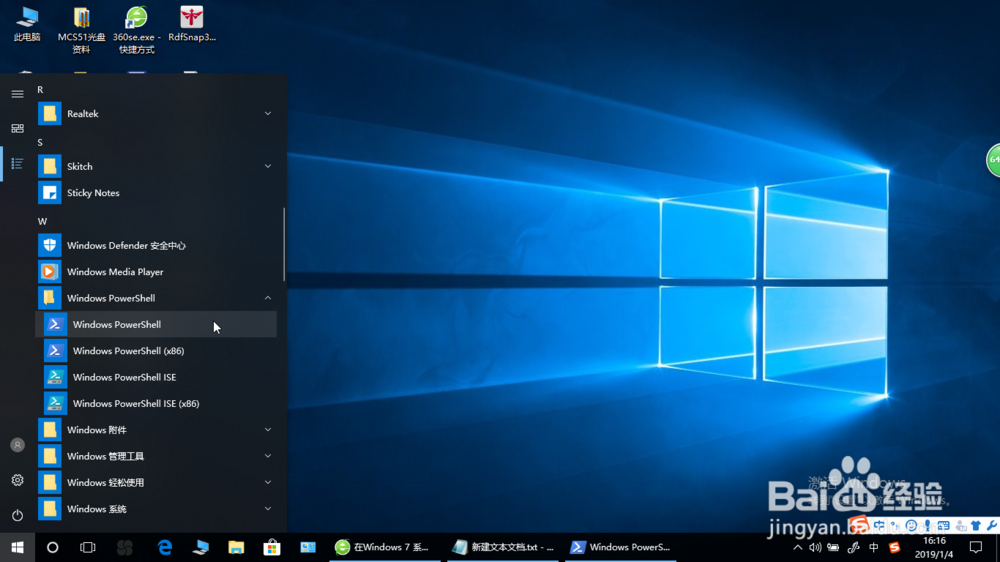Open the control panel icon on taskbar
1000x562 pixels.
click(x=308, y=547)
